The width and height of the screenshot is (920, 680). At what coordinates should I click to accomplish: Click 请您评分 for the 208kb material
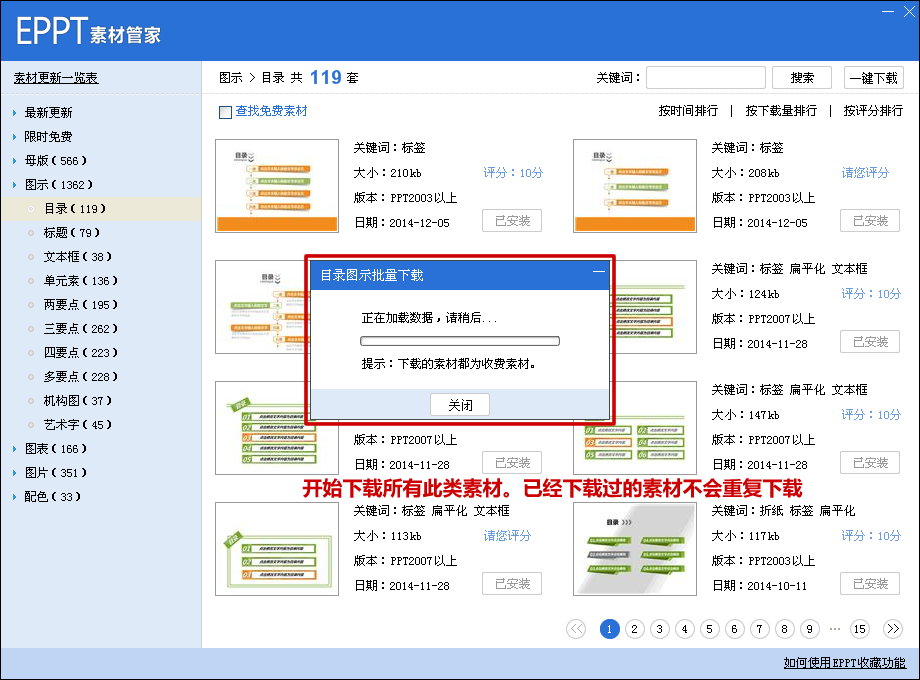[865, 172]
